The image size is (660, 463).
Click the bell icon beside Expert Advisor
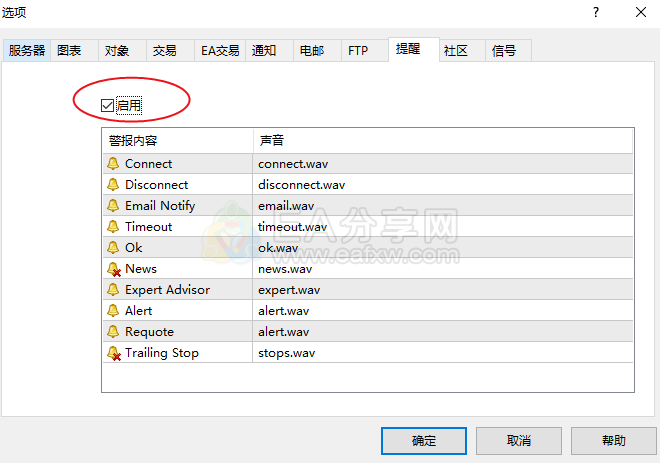(113, 290)
